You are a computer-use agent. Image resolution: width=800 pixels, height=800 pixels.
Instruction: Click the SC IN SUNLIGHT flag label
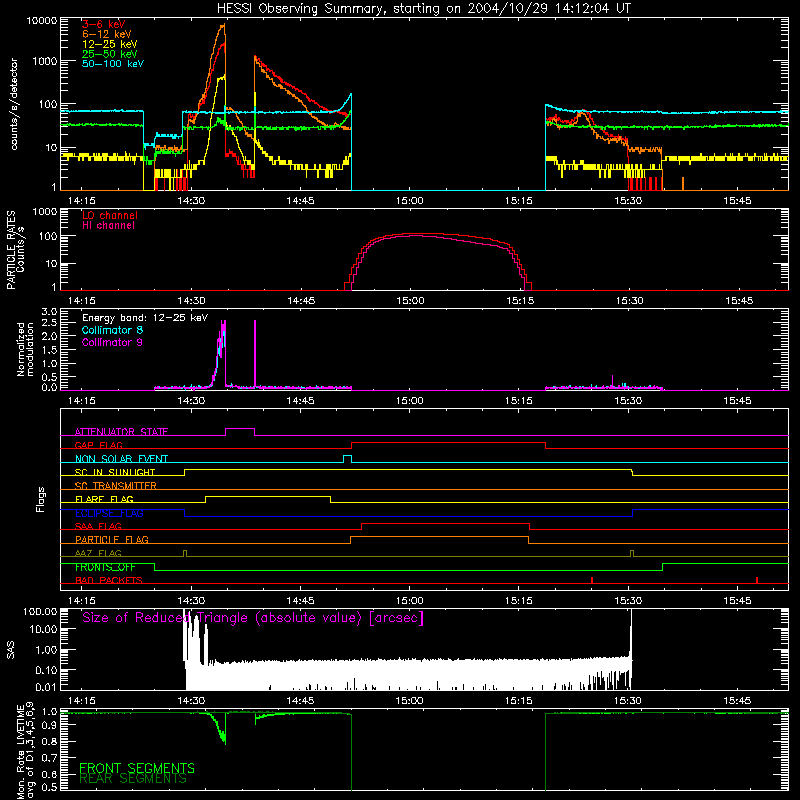115,472
